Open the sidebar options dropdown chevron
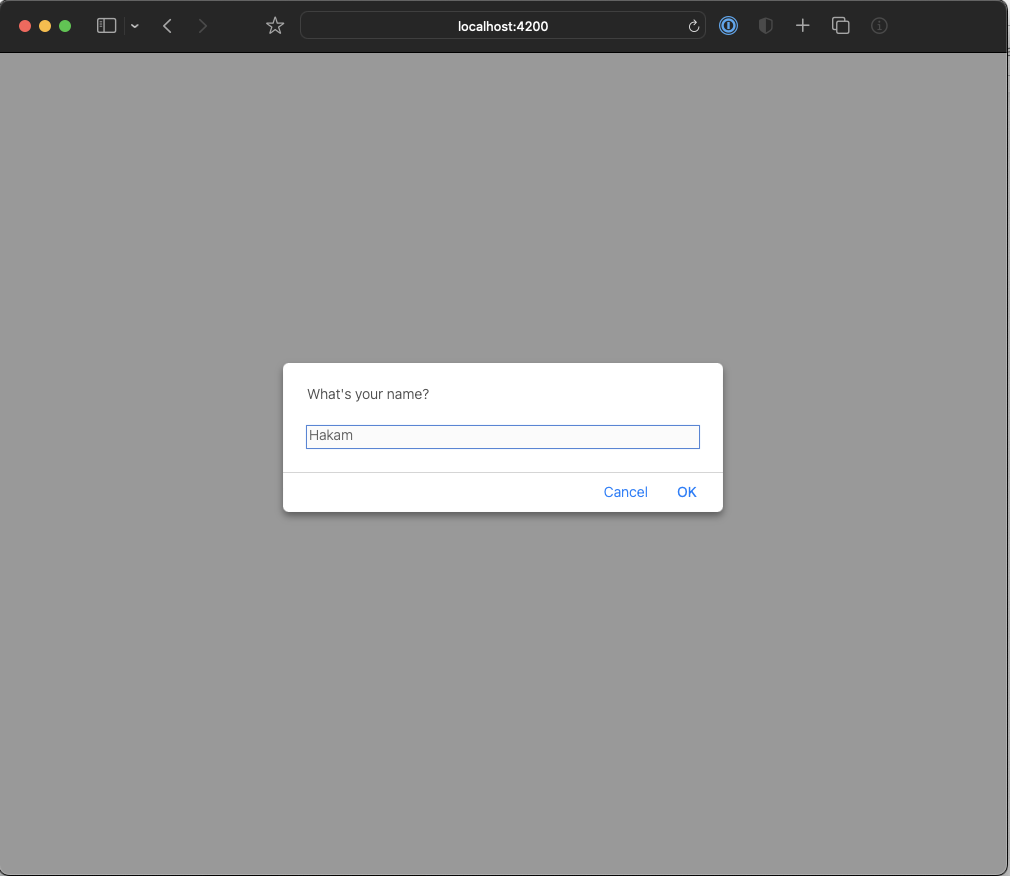The height and width of the screenshot is (876, 1010). 135,26
